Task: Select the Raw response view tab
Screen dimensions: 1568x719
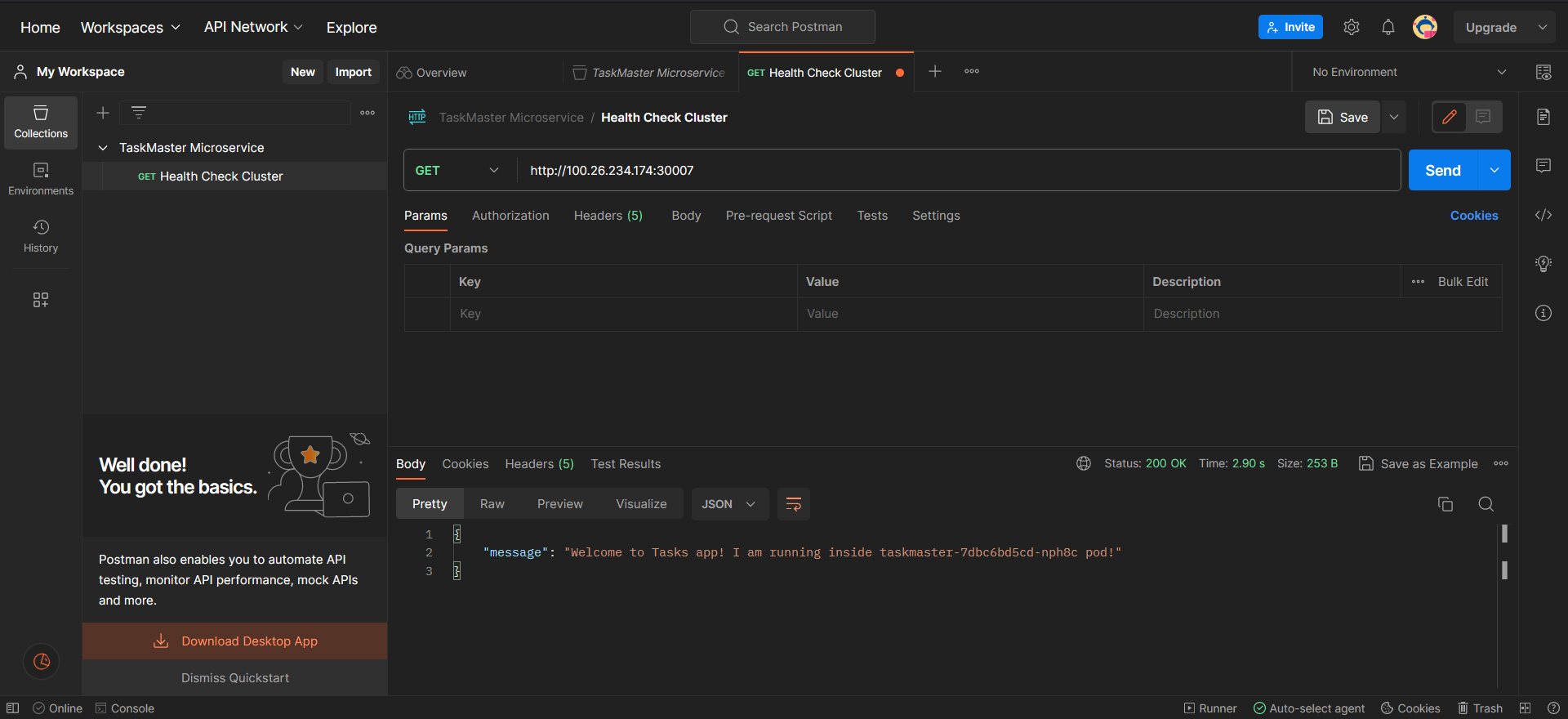Action: click(492, 504)
